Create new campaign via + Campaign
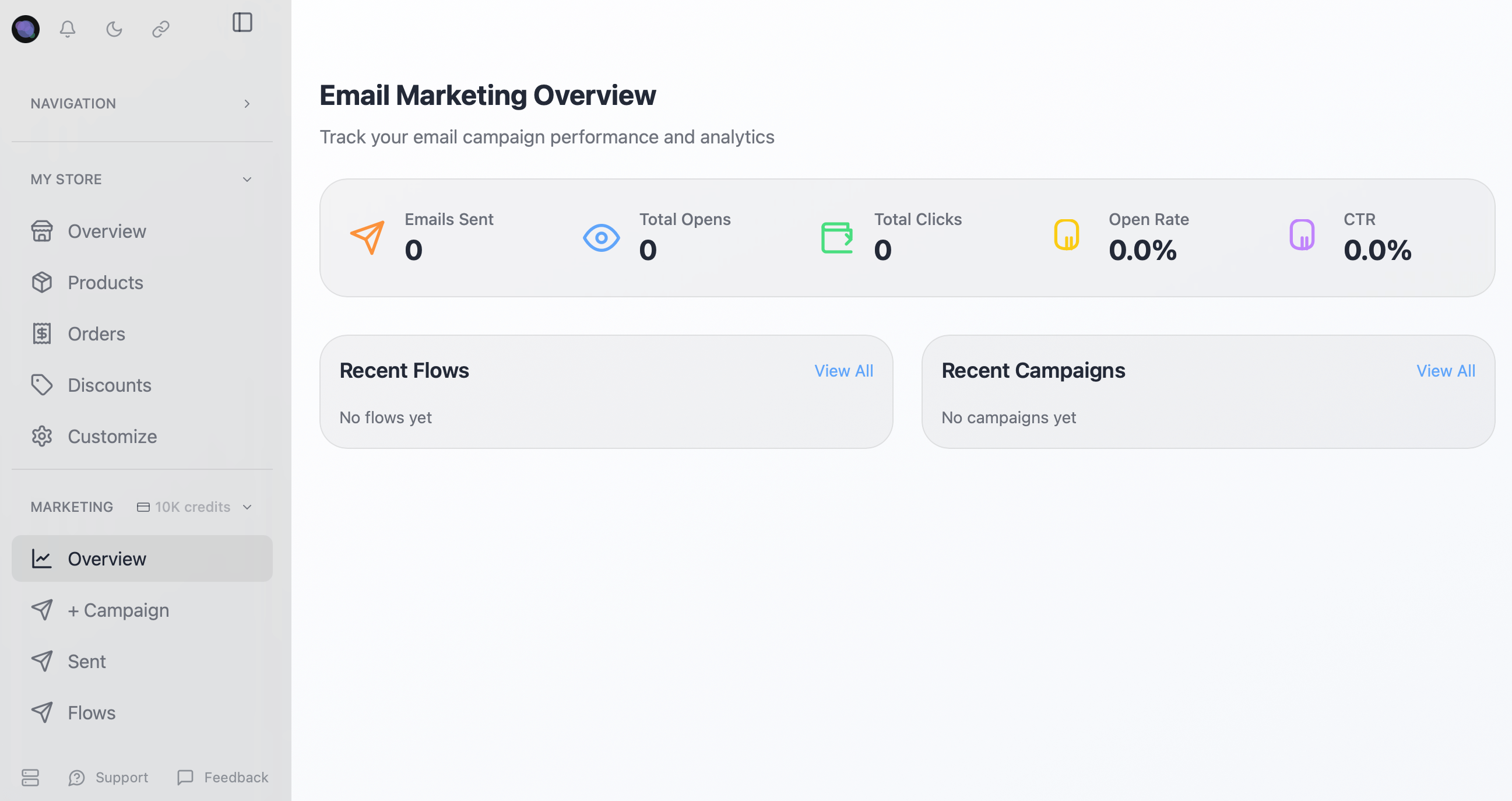 point(118,610)
